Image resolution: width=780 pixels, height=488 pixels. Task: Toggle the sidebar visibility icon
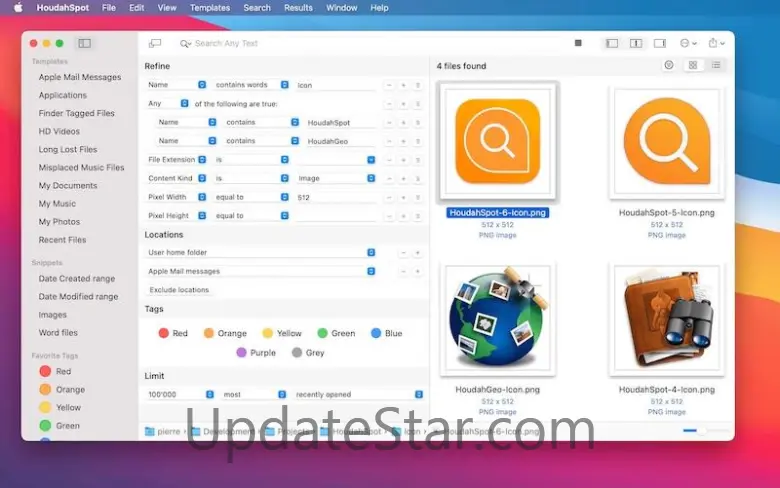pyautogui.click(x=85, y=43)
